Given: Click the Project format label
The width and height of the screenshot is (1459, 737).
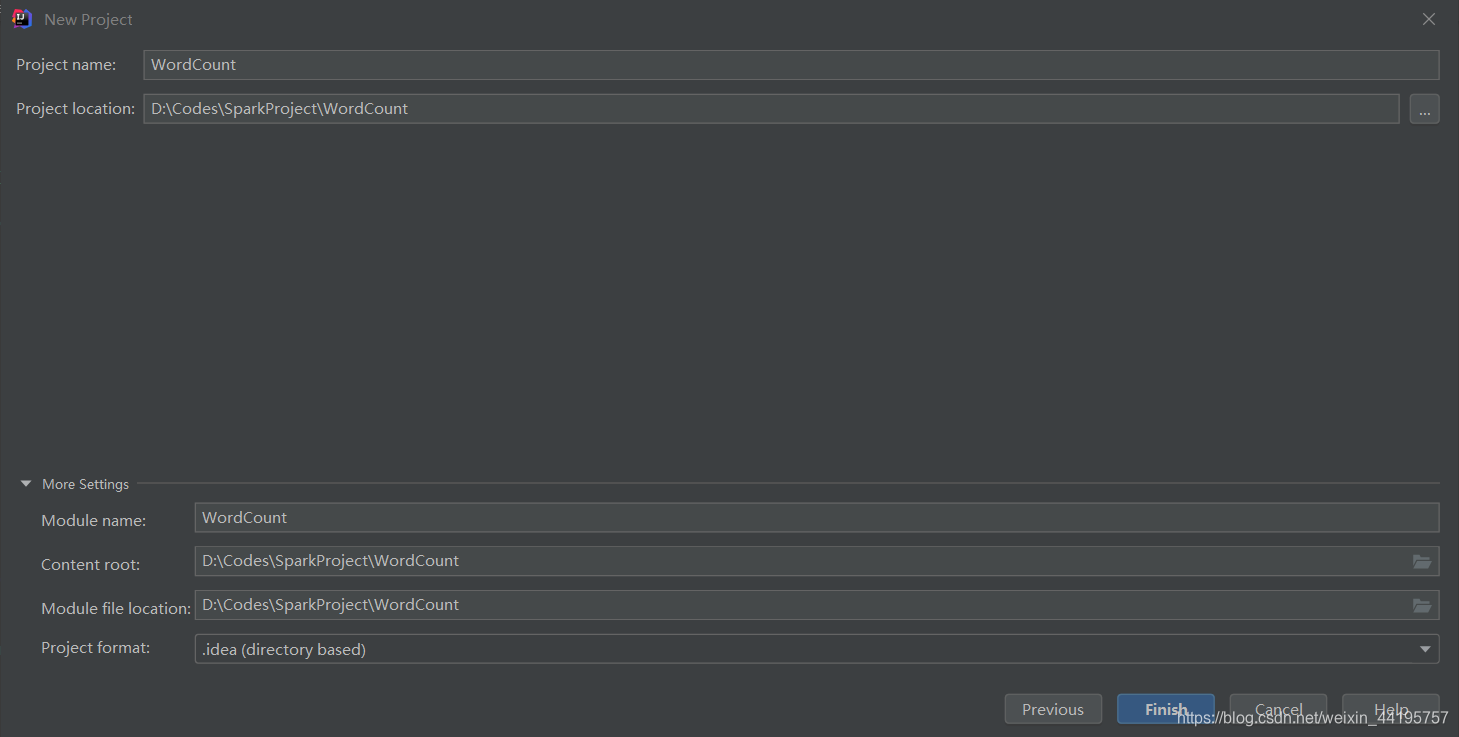Looking at the screenshot, I should (95, 648).
